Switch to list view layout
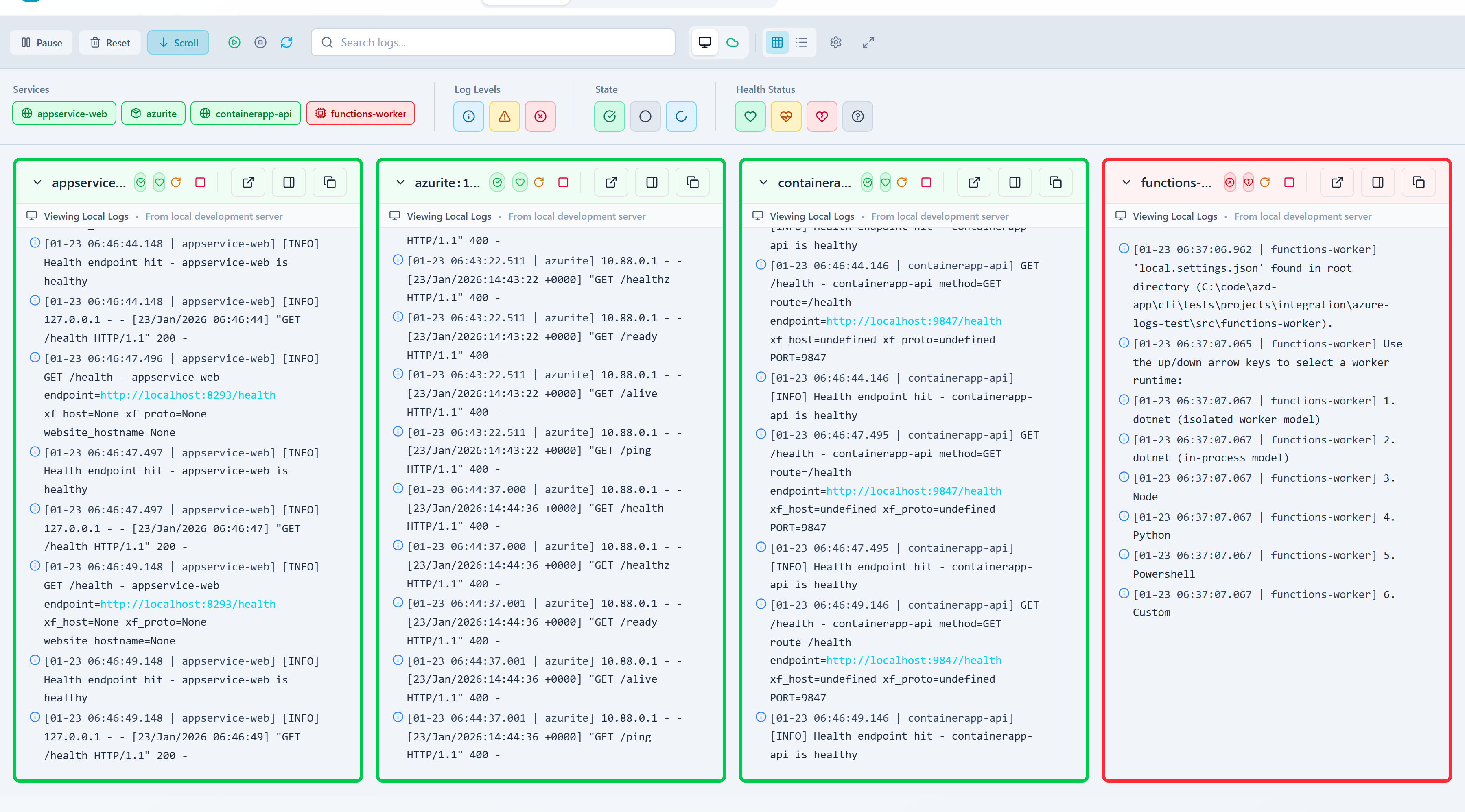1465x812 pixels. coord(802,42)
